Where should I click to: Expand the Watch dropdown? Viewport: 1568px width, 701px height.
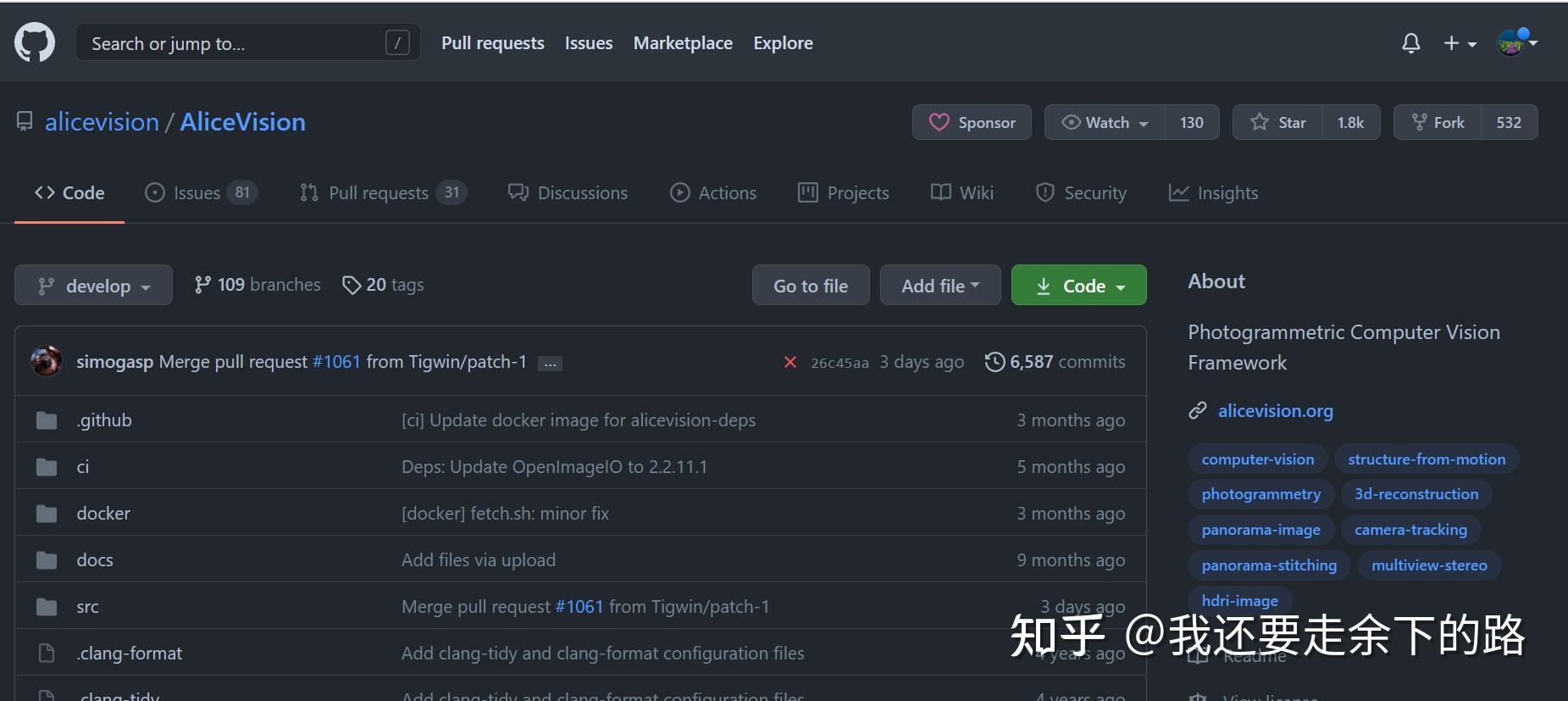(x=1105, y=122)
